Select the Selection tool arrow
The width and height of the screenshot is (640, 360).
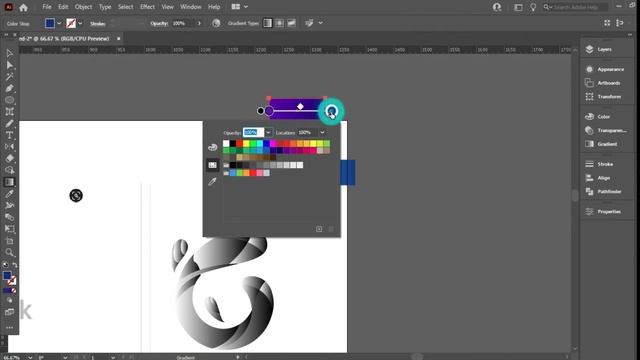click(9, 53)
